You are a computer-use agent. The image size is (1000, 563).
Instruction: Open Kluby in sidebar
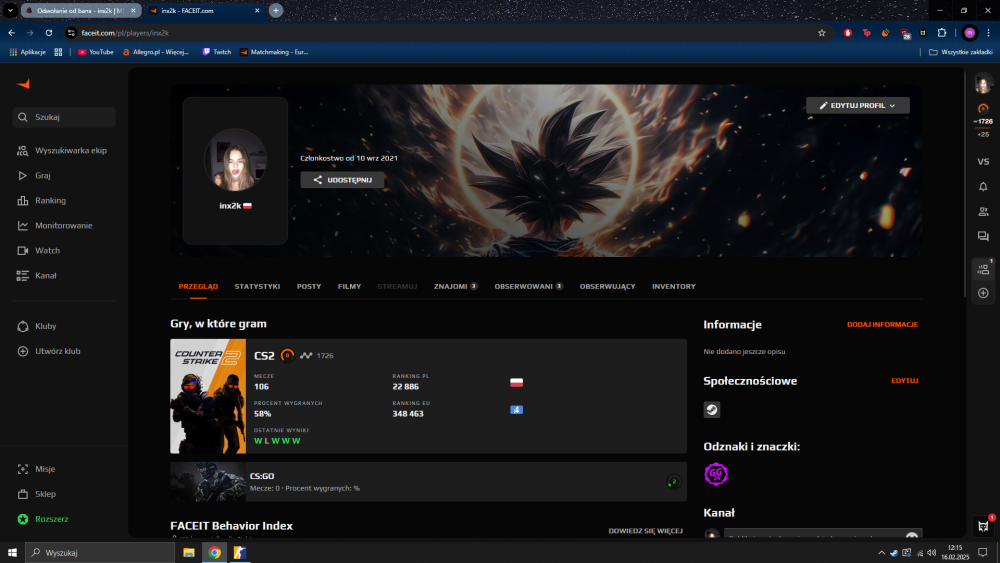[x=36, y=326]
